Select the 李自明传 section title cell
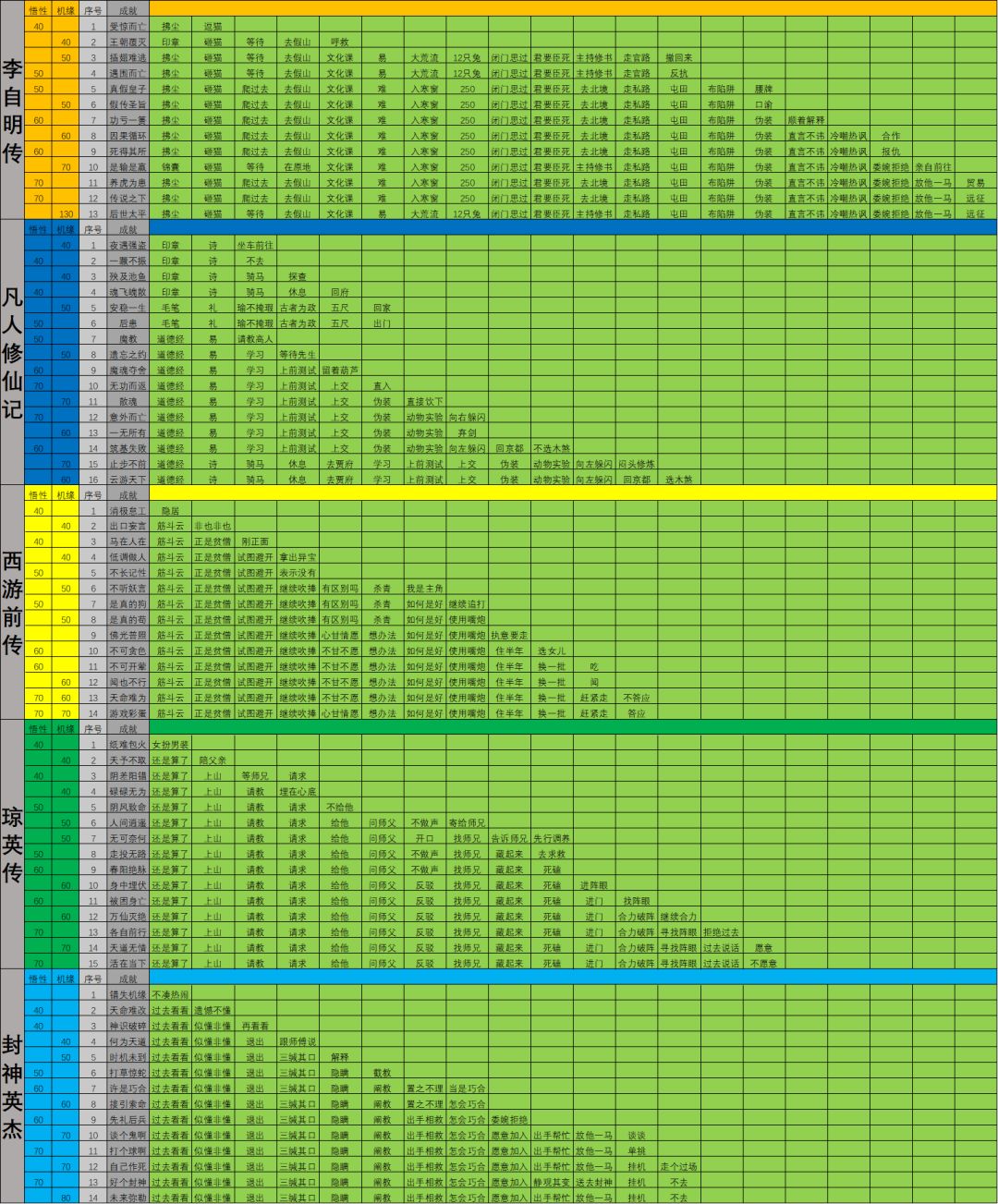The width and height of the screenshot is (998, 1204). tap(12, 111)
